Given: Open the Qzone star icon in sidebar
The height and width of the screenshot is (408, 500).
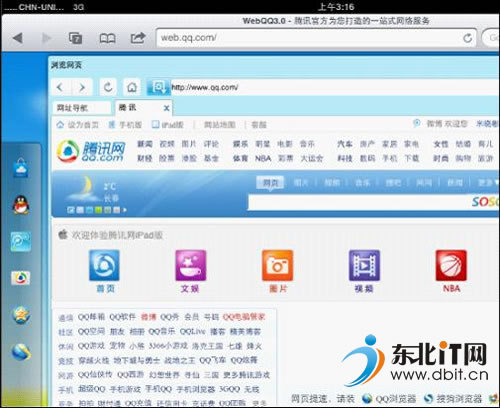Looking at the screenshot, I should point(21,315).
